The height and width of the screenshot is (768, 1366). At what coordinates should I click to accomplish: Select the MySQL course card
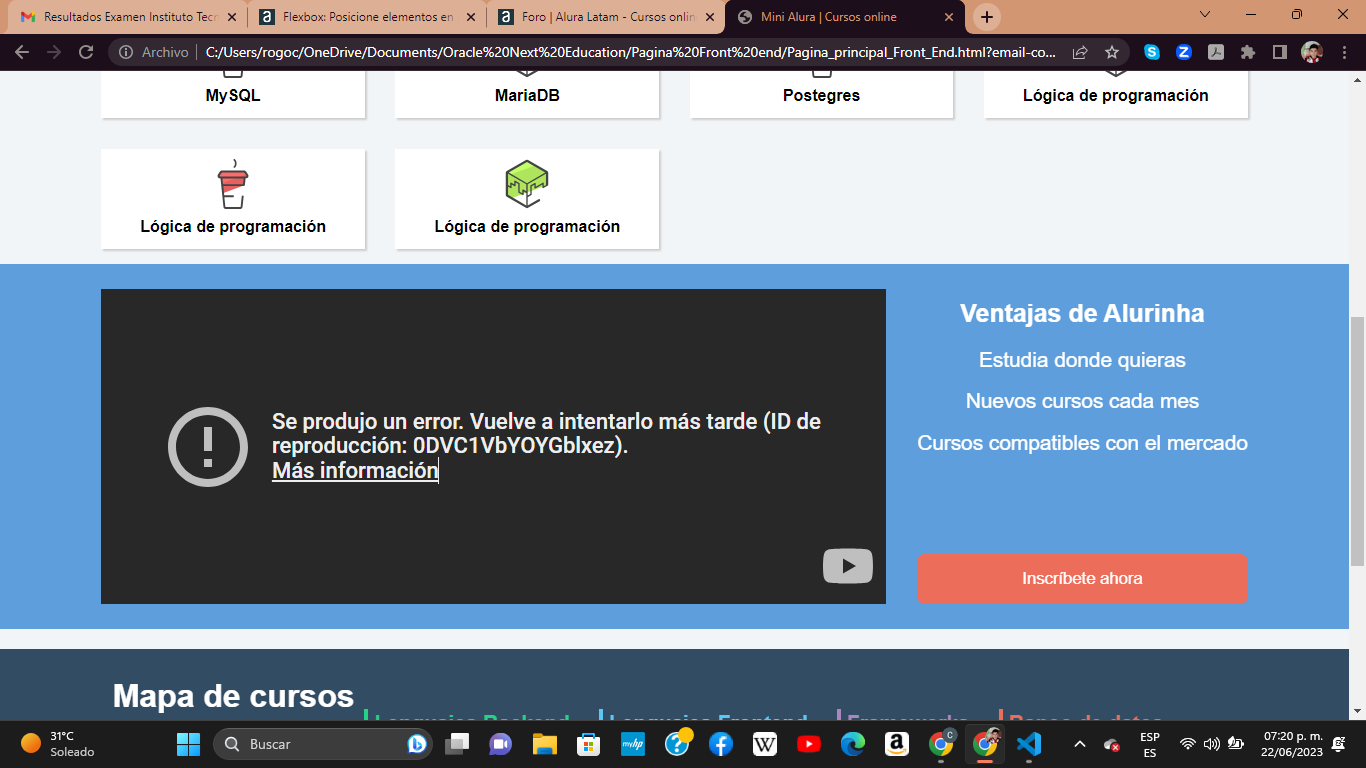tap(233, 95)
